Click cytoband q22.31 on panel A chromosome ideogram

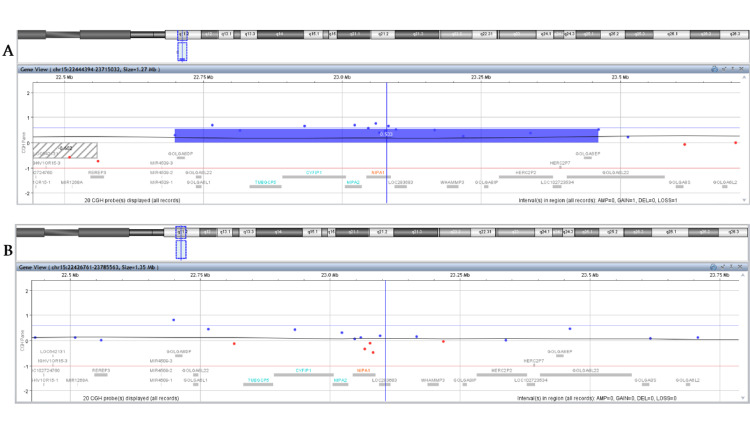click(485, 34)
